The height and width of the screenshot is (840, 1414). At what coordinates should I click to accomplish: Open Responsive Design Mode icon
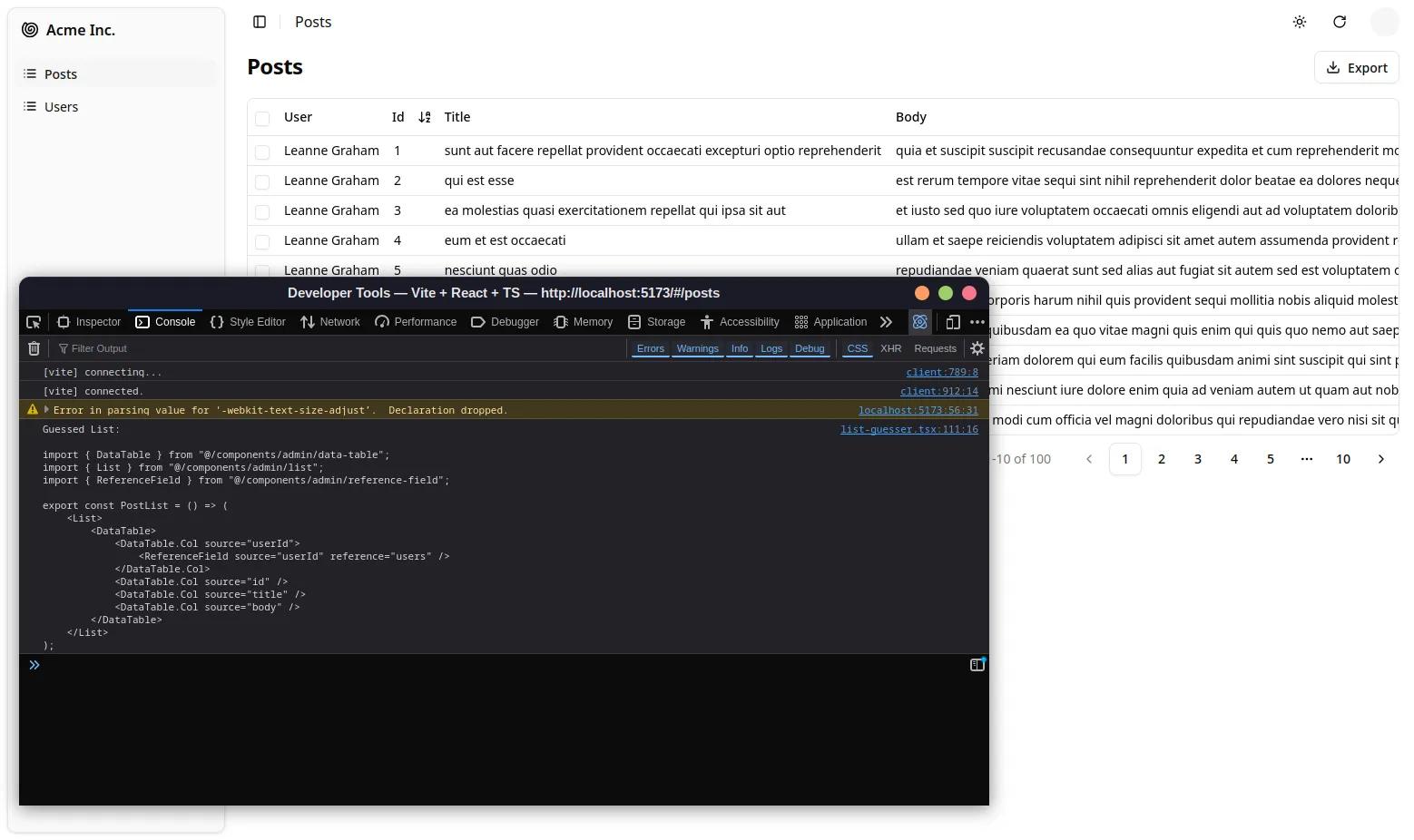click(x=952, y=322)
